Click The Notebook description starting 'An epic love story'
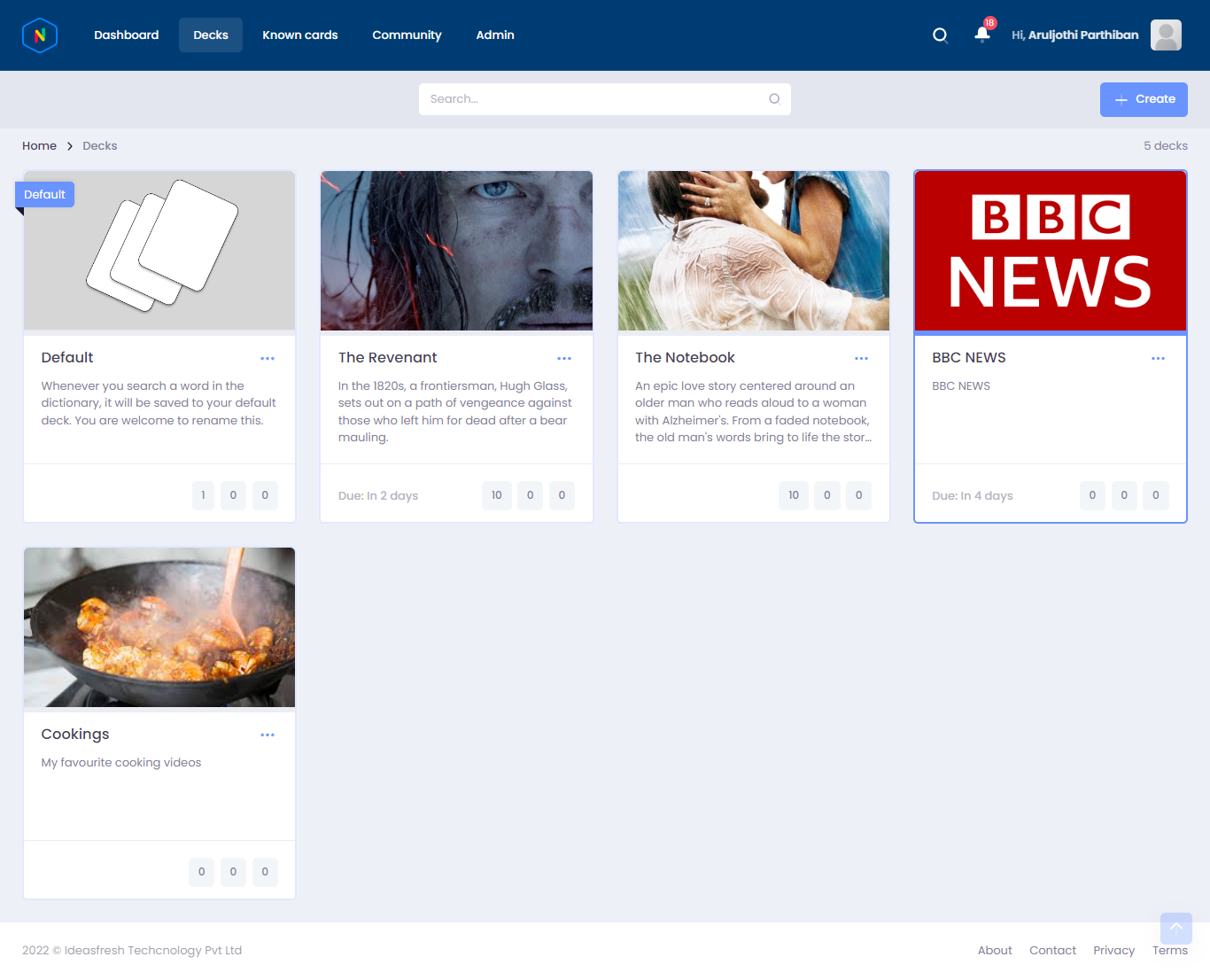Viewport: 1210px width, 980px height. click(x=753, y=412)
